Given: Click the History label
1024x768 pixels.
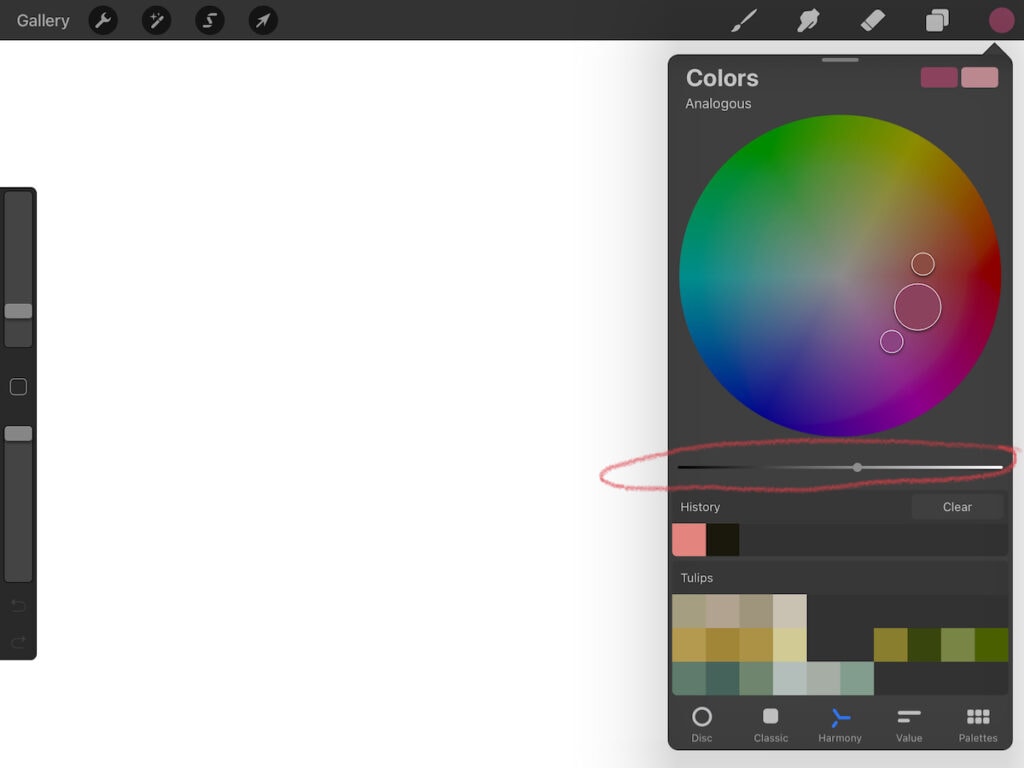Looking at the screenshot, I should (x=700, y=507).
